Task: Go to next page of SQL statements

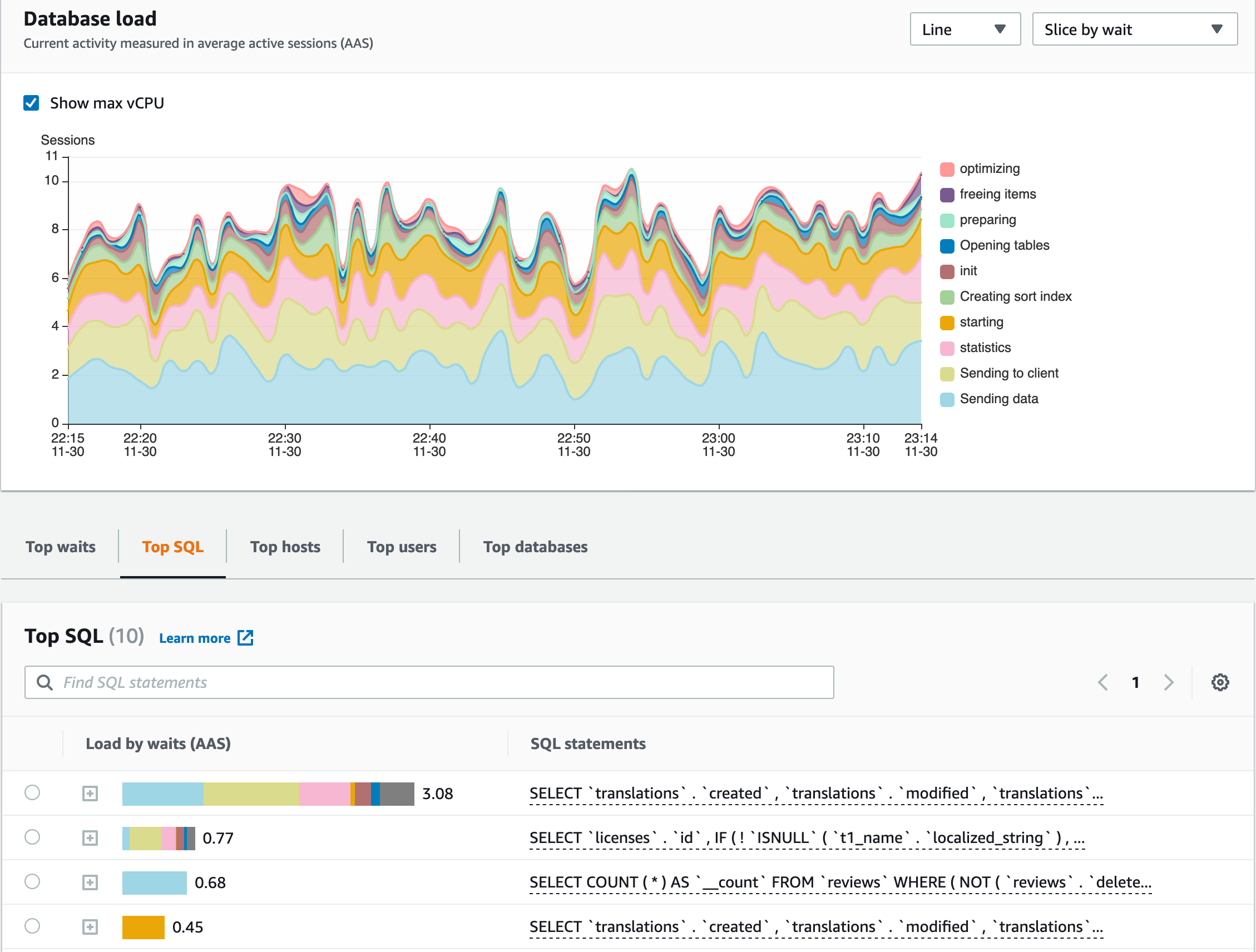Action: 1168,682
